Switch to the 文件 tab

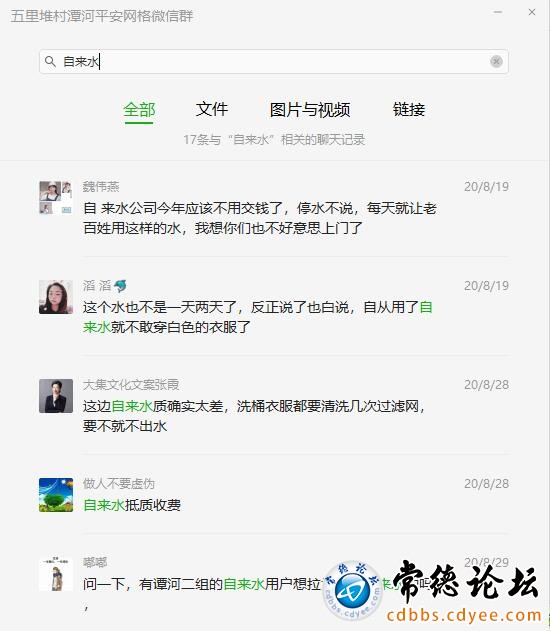click(x=212, y=109)
